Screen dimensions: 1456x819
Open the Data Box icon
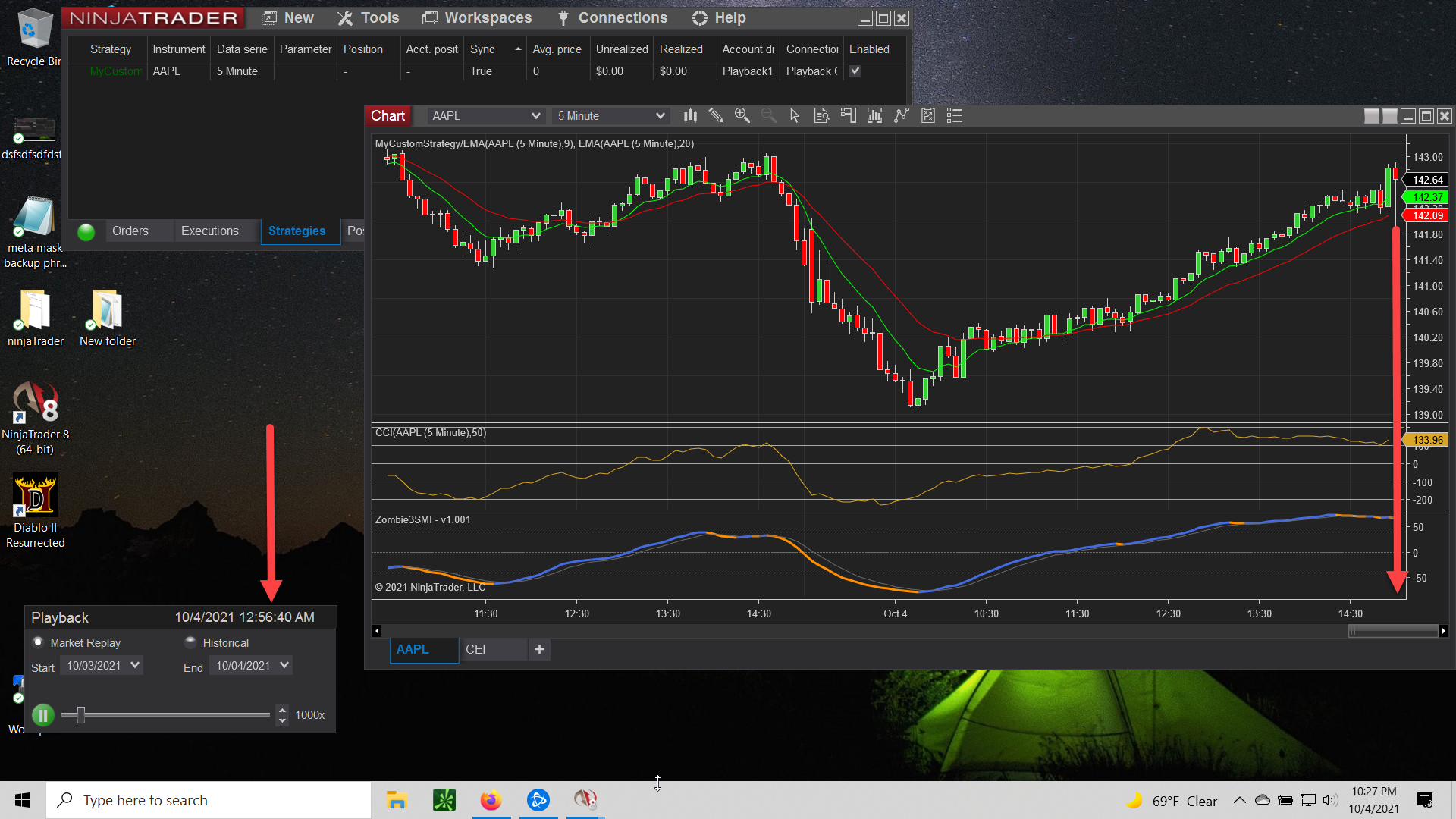(821, 116)
